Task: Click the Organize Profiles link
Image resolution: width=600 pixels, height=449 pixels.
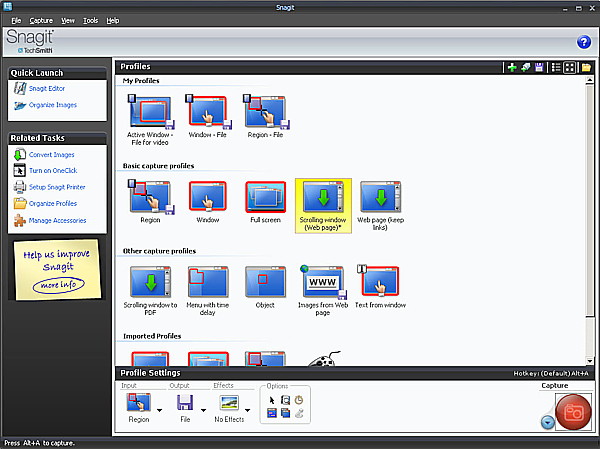Action: [x=53, y=203]
